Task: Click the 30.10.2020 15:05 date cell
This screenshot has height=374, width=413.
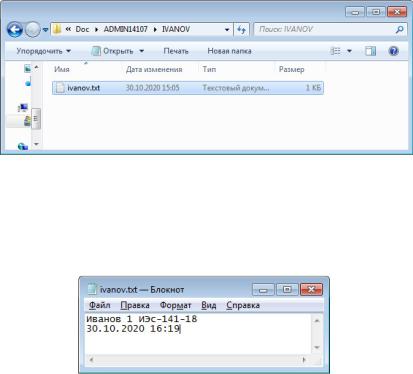Action: point(152,88)
